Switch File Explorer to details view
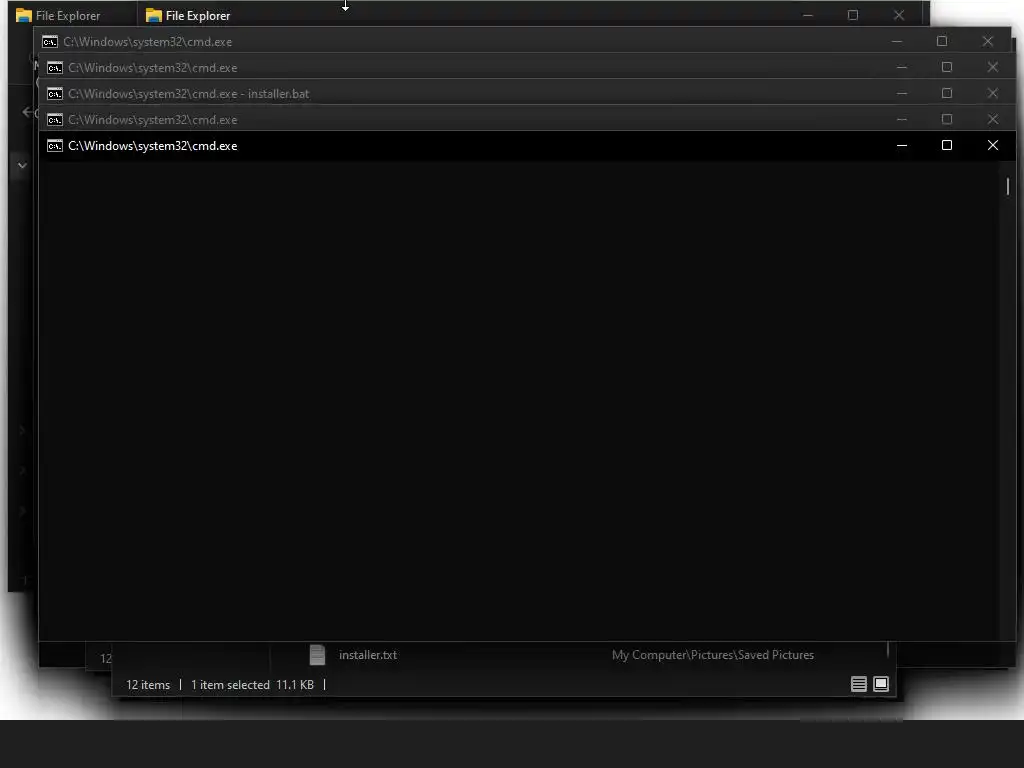The width and height of the screenshot is (1024, 768). (x=859, y=684)
